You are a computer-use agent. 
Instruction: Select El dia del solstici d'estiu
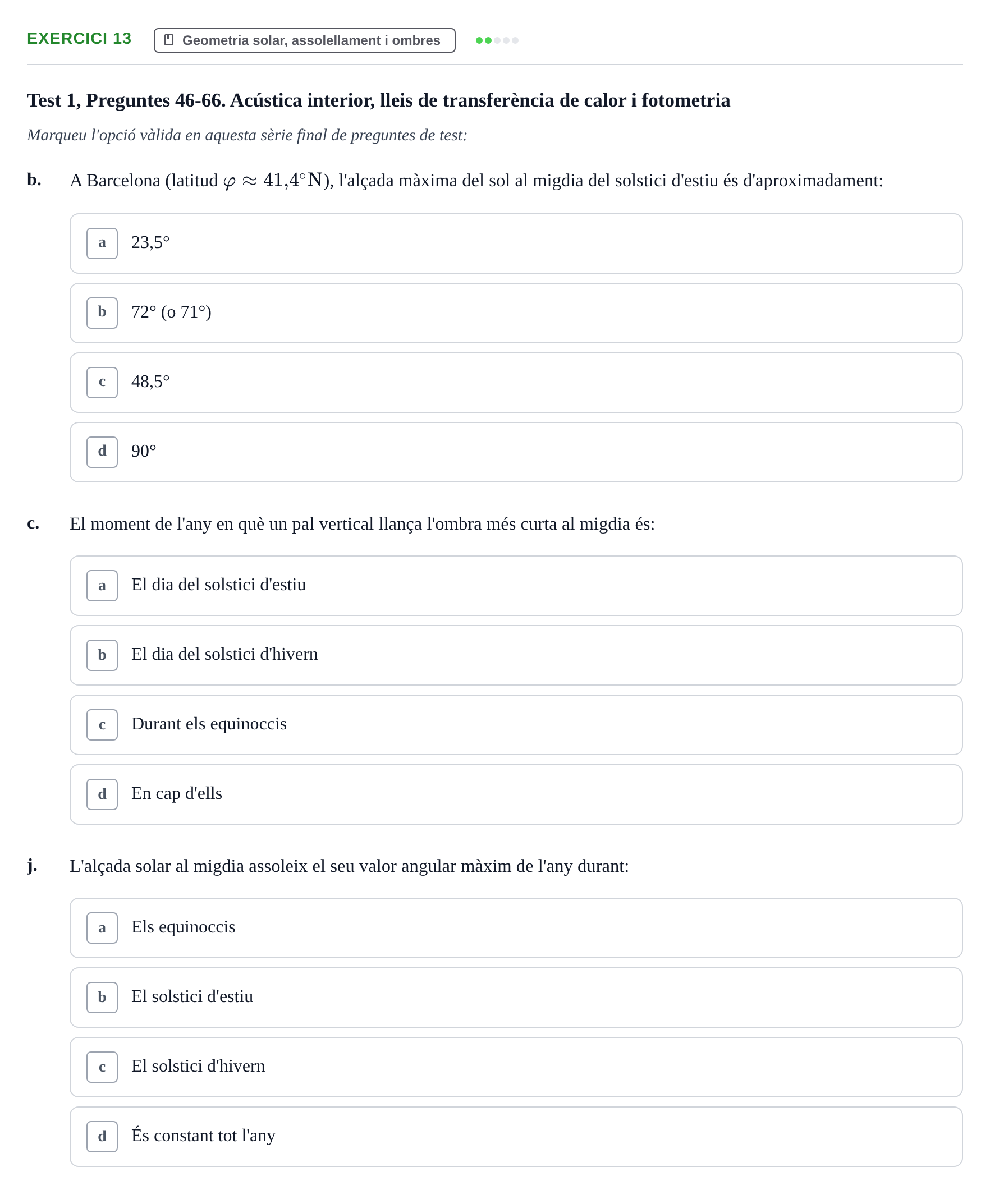[x=516, y=586]
